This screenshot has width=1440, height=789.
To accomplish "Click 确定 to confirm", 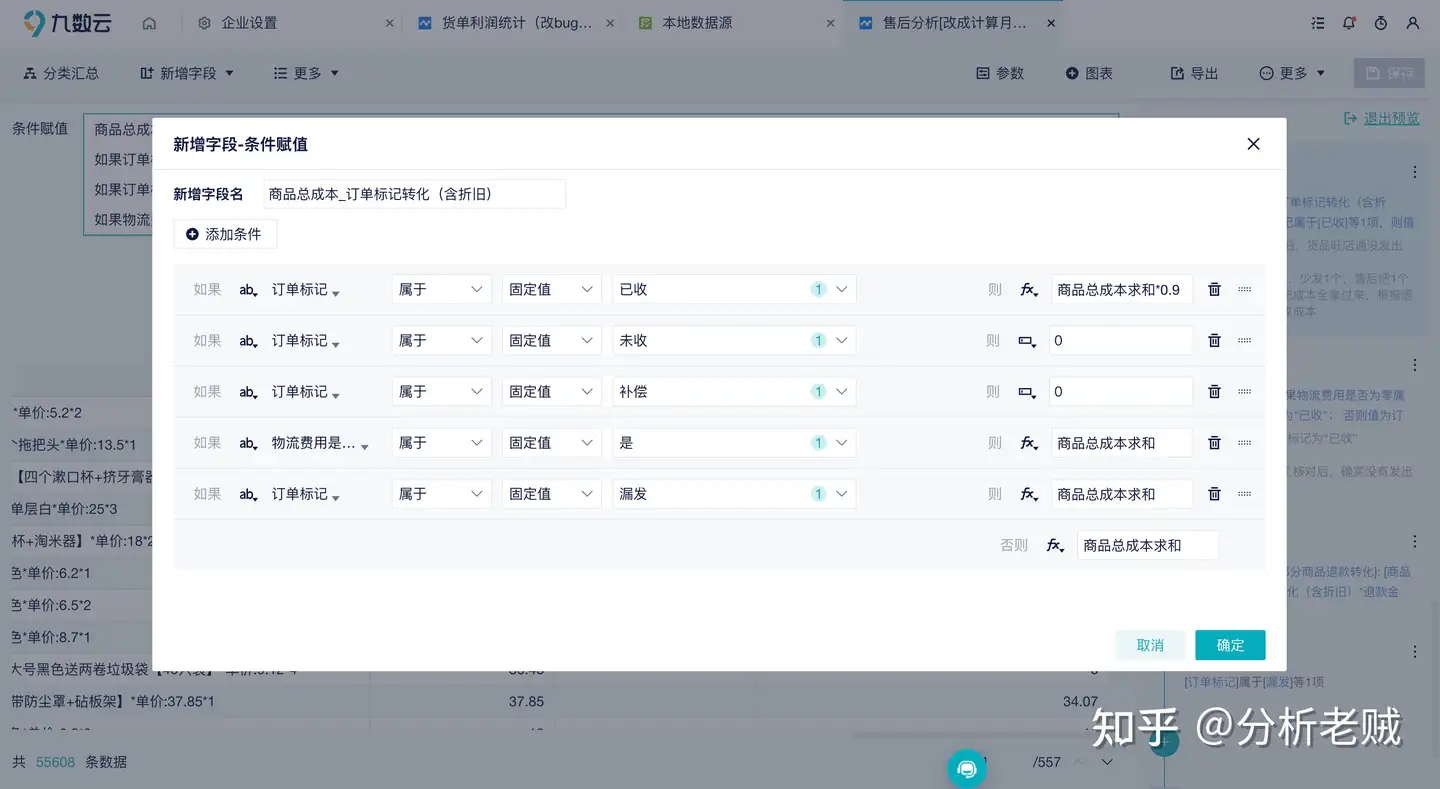I will 1230,645.
